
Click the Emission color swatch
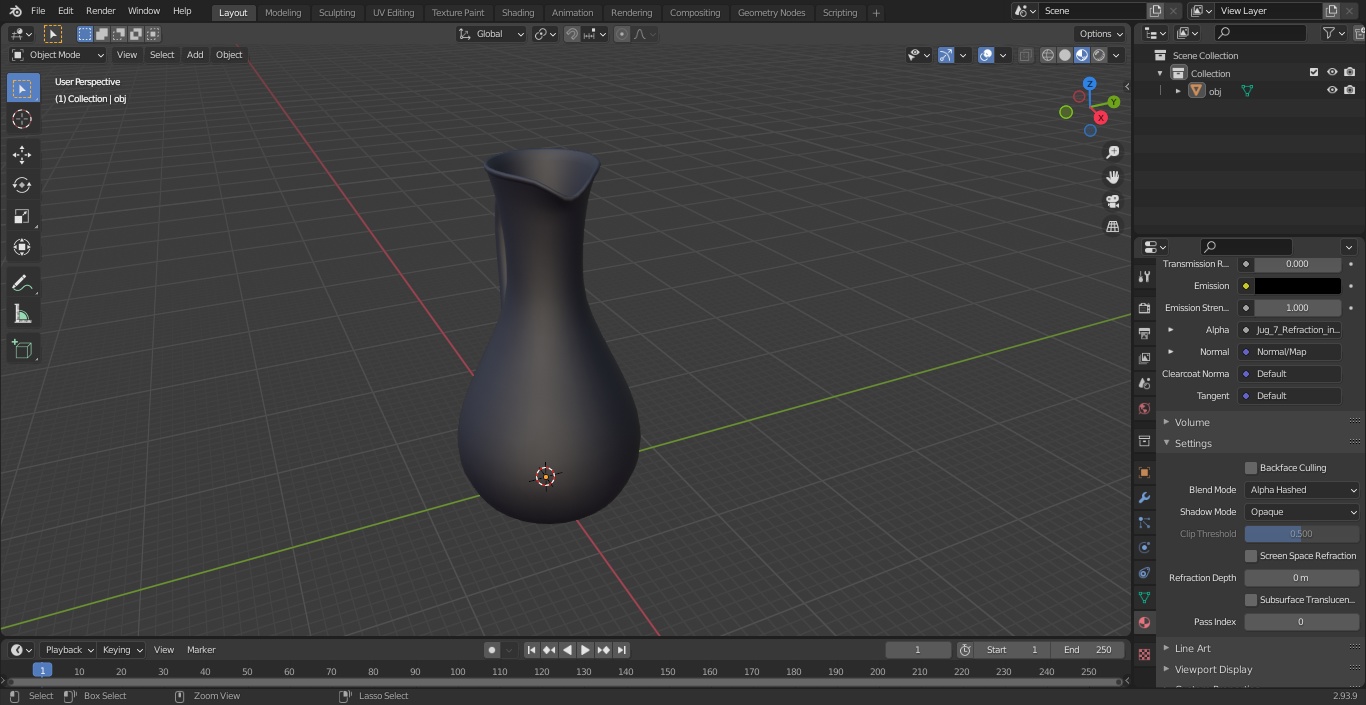[x=1298, y=286]
